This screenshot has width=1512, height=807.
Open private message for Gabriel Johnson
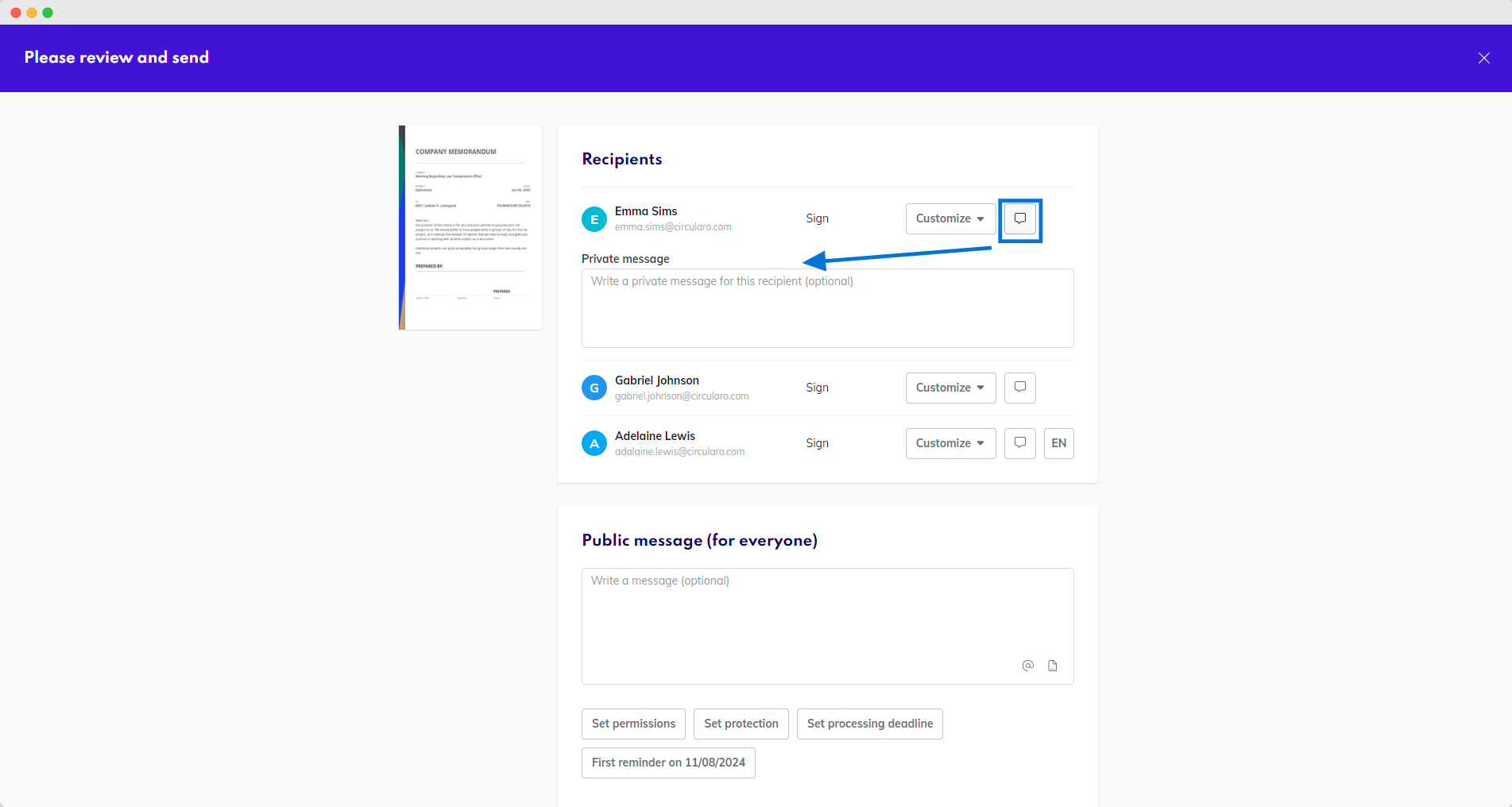tap(1019, 388)
